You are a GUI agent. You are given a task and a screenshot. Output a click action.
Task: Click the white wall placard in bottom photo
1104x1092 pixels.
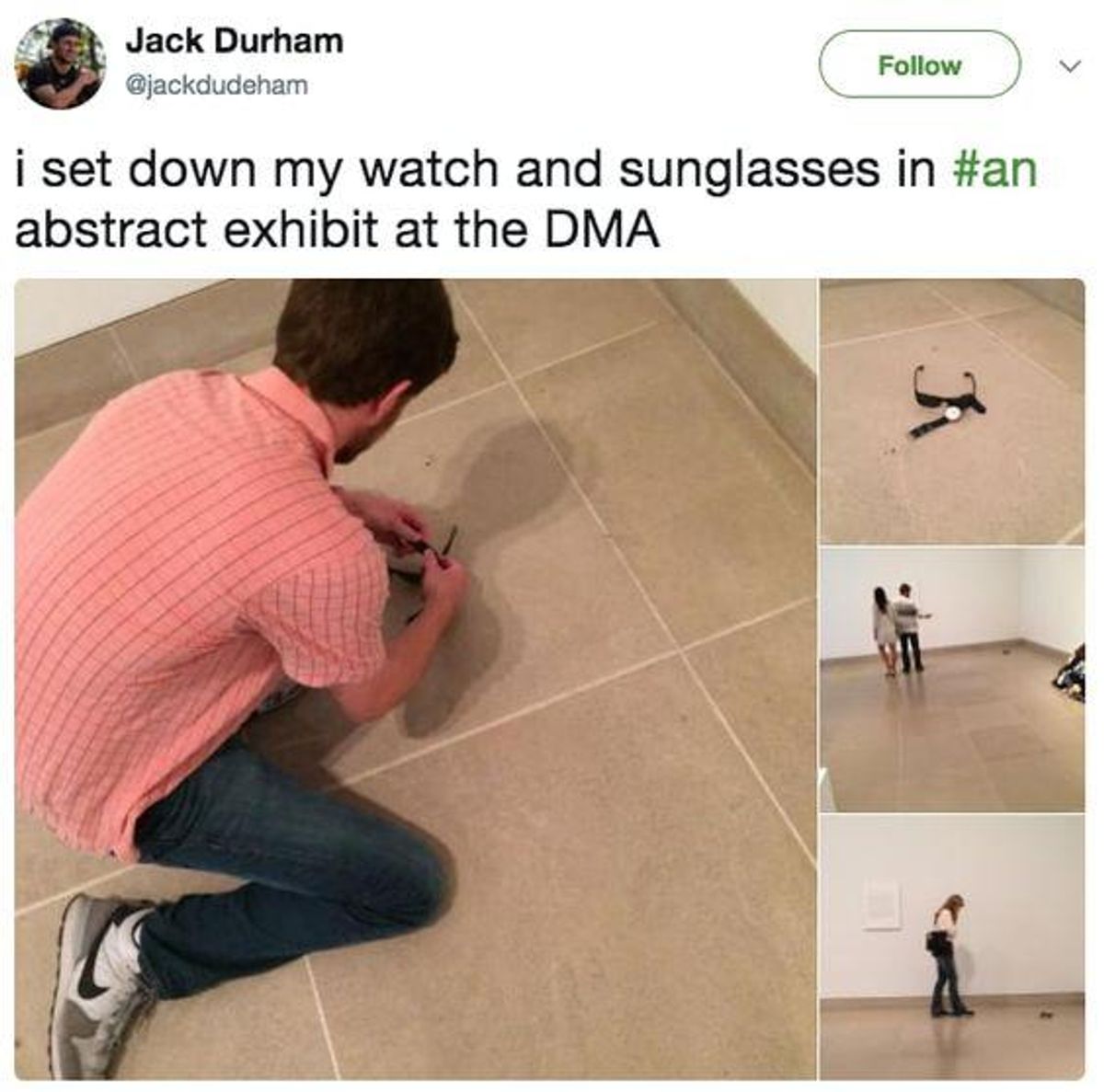click(881, 905)
